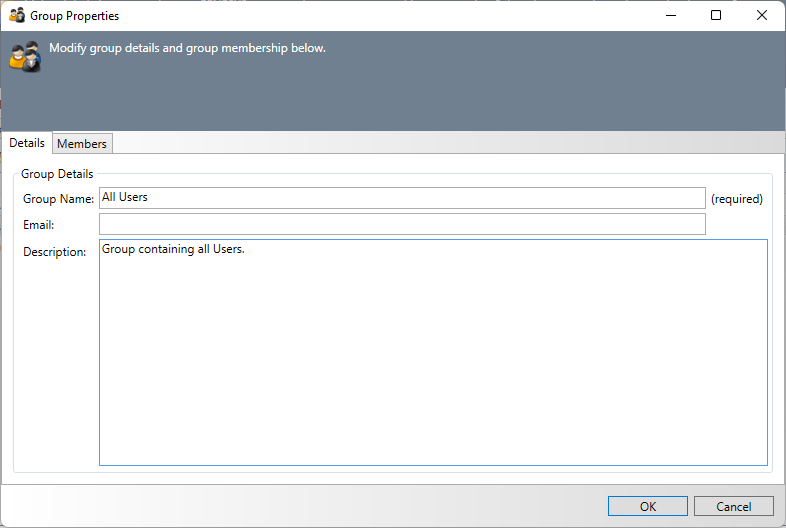Click the 'Description:' label
786x528 pixels.
pos(55,252)
